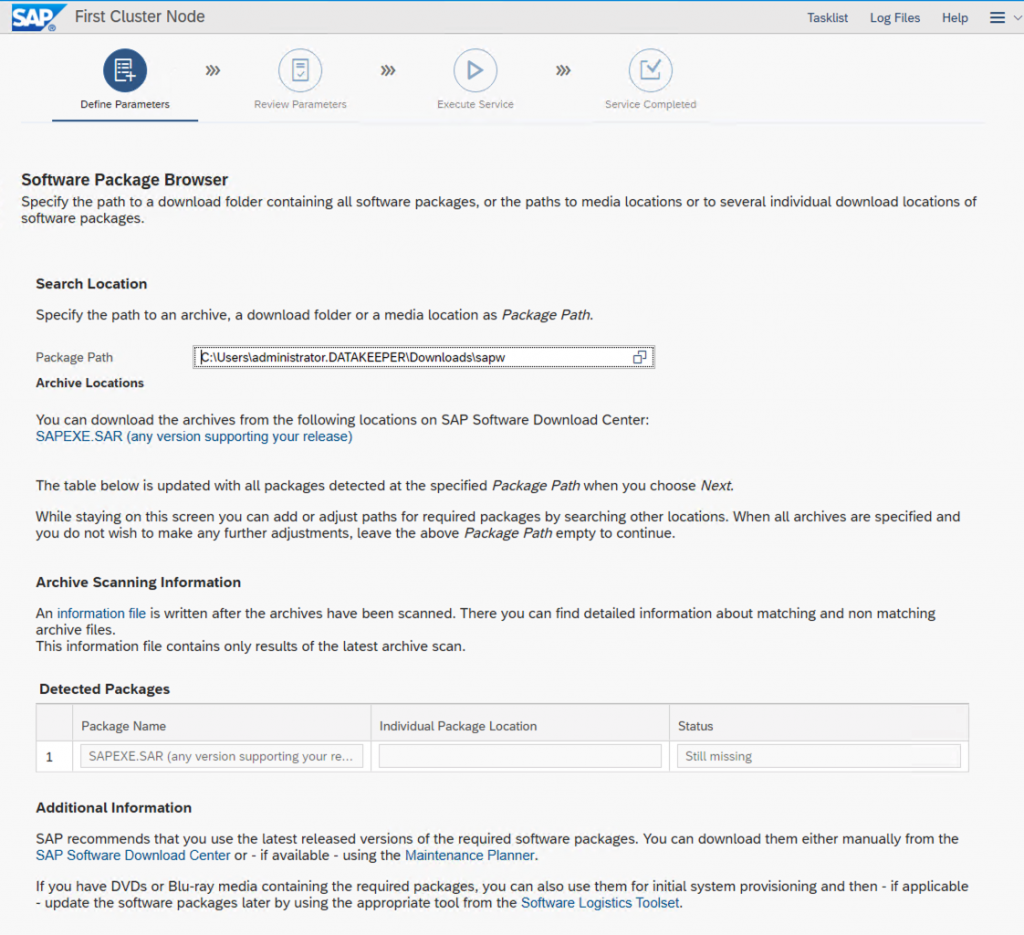Open SAP Software Download Center link
The width and height of the screenshot is (1024, 935).
(x=133, y=855)
